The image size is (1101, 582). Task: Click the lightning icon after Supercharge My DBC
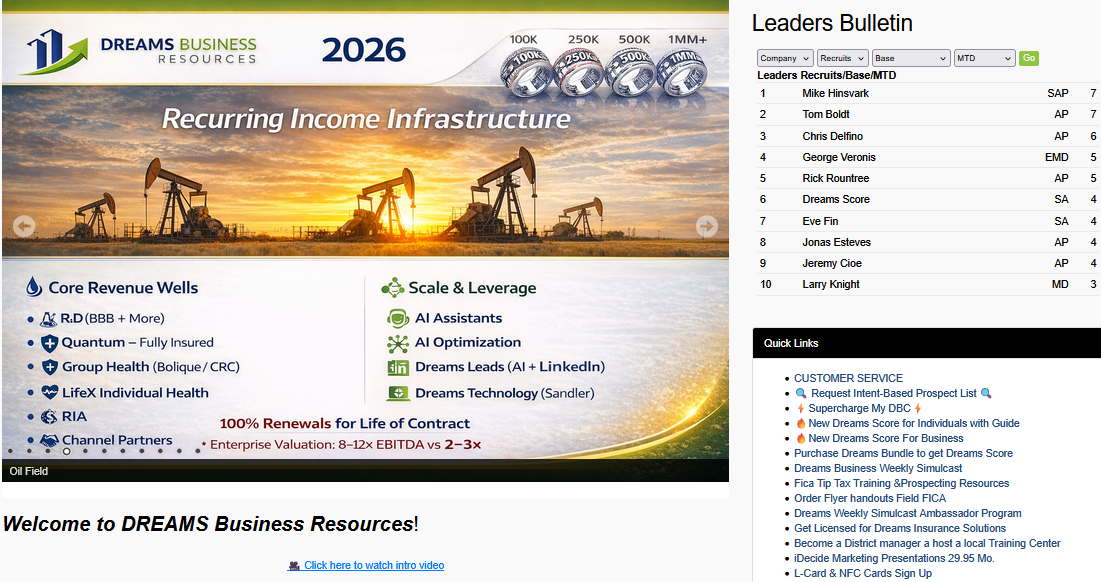[917, 409]
